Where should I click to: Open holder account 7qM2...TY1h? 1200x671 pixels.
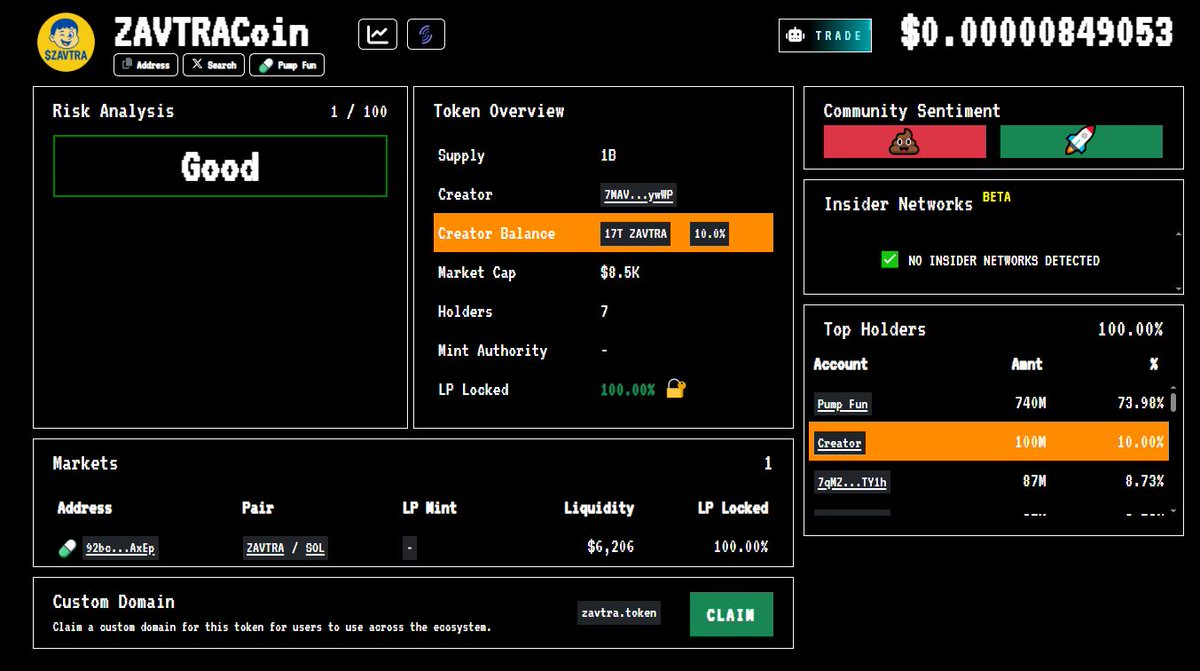(852, 482)
